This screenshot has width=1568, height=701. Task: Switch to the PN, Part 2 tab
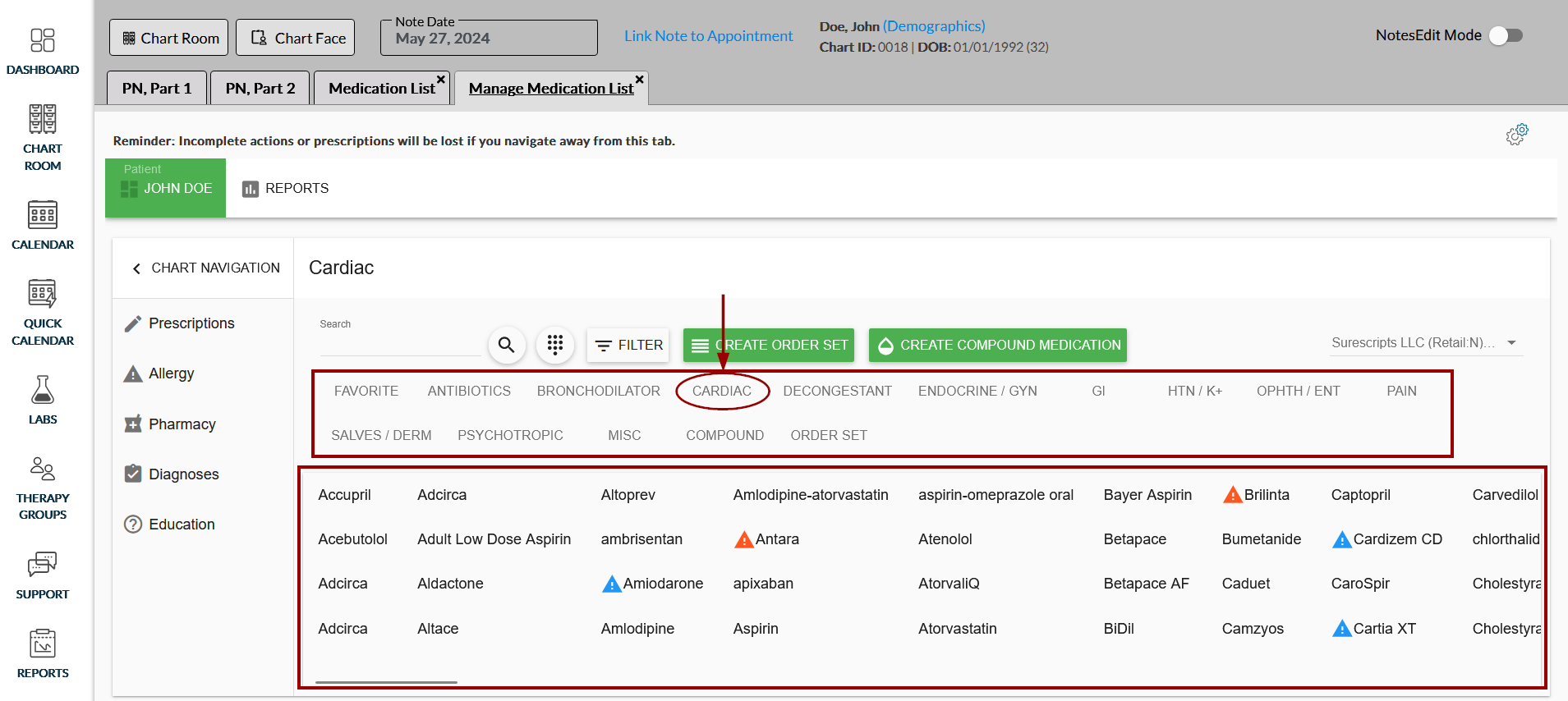260,89
